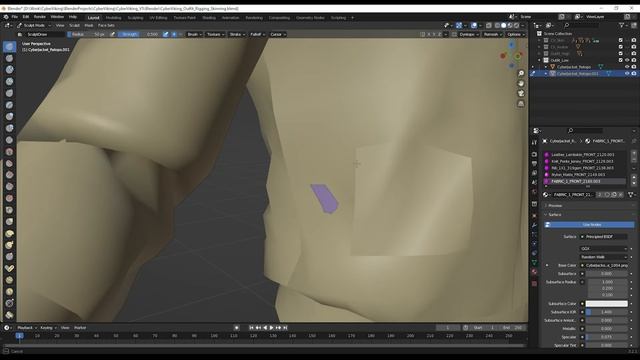The height and width of the screenshot is (360, 640).
Task: Switch to the Shading workspace tab
Action: pos(209,18)
